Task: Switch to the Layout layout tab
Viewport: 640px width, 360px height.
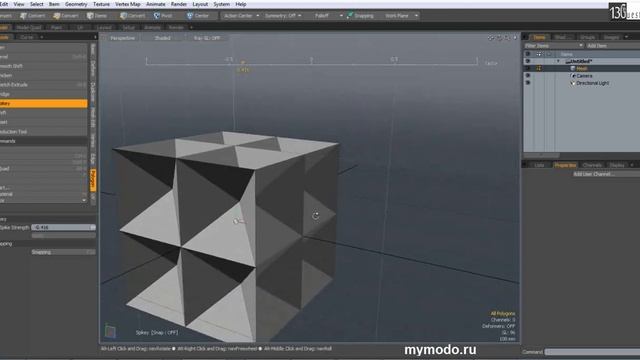Action: tap(104, 27)
